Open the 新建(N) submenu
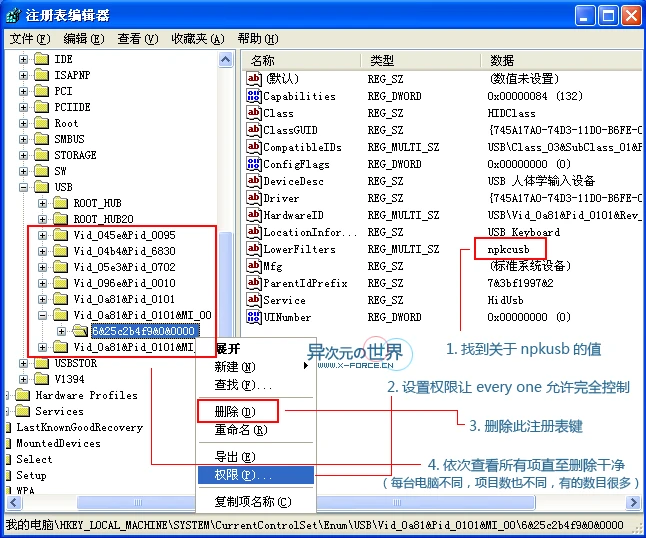The height and width of the screenshot is (538, 646). [256, 366]
